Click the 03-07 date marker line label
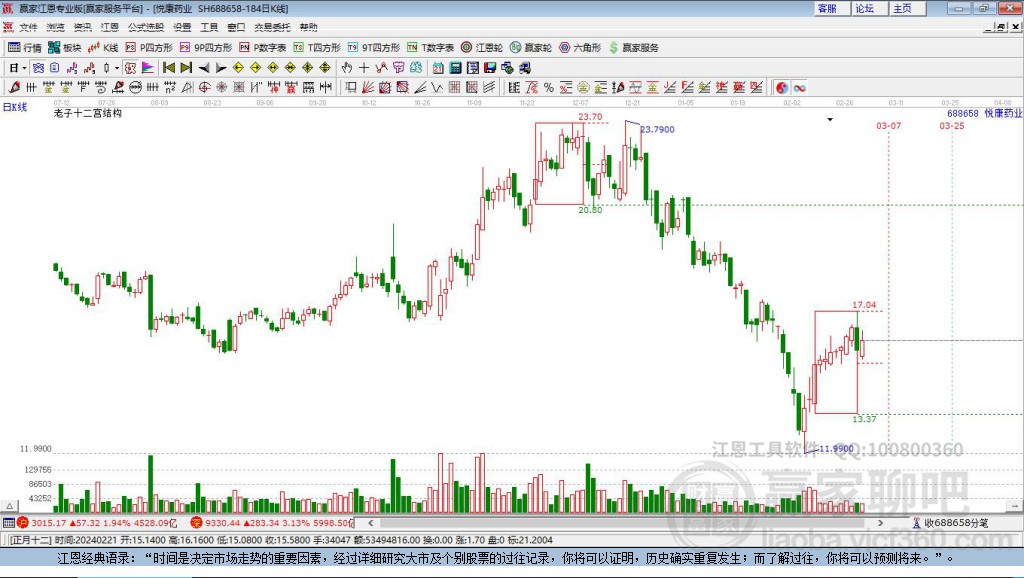The width and height of the screenshot is (1024, 578). 888,125
